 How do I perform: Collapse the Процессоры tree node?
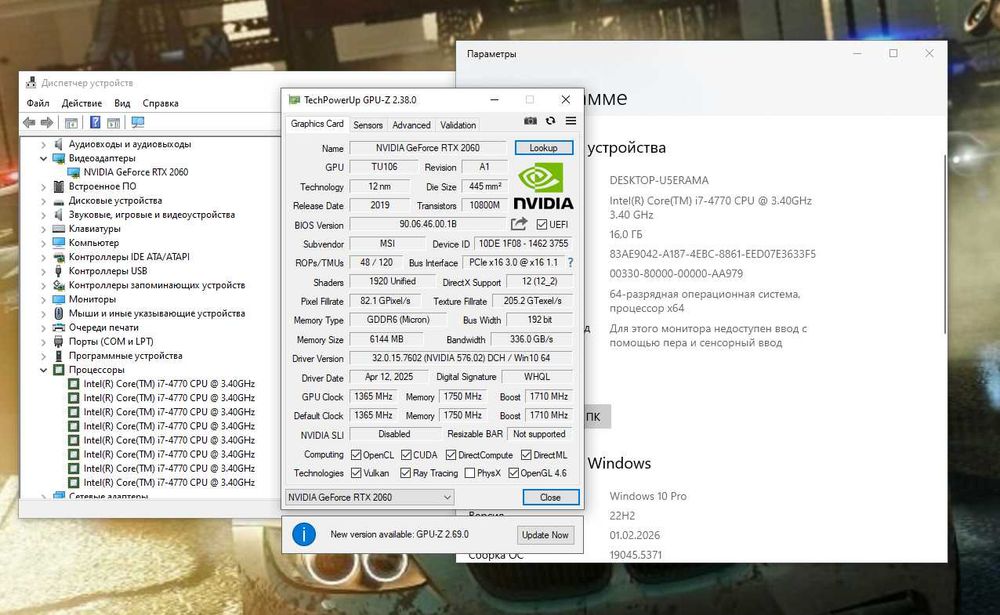43,370
